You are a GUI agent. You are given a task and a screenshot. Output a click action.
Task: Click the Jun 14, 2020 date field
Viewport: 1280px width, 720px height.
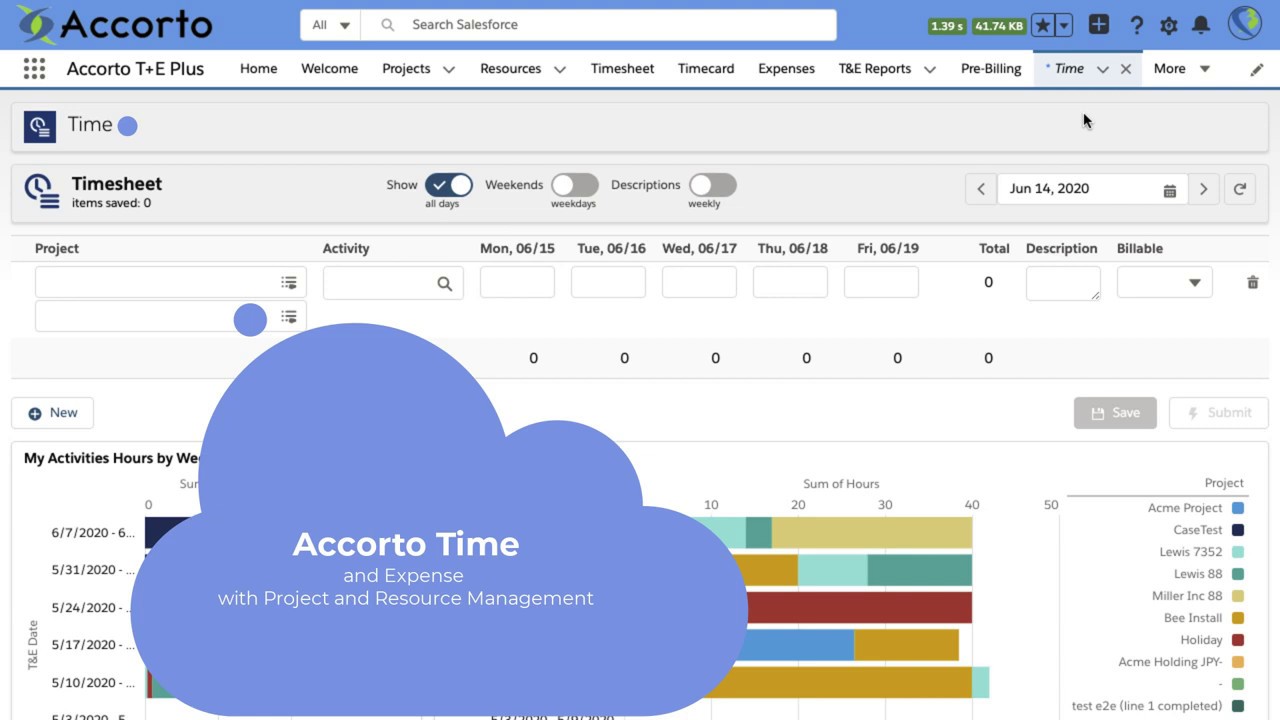[x=1091, y=189]
